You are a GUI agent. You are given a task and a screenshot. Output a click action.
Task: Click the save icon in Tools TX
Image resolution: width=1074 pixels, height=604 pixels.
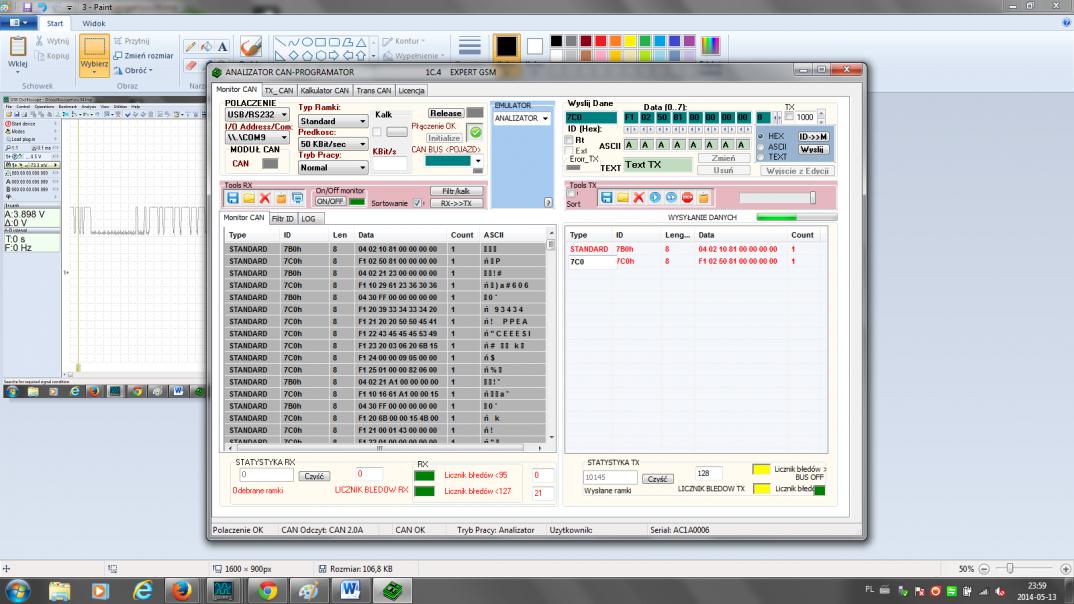click(606, 198)
